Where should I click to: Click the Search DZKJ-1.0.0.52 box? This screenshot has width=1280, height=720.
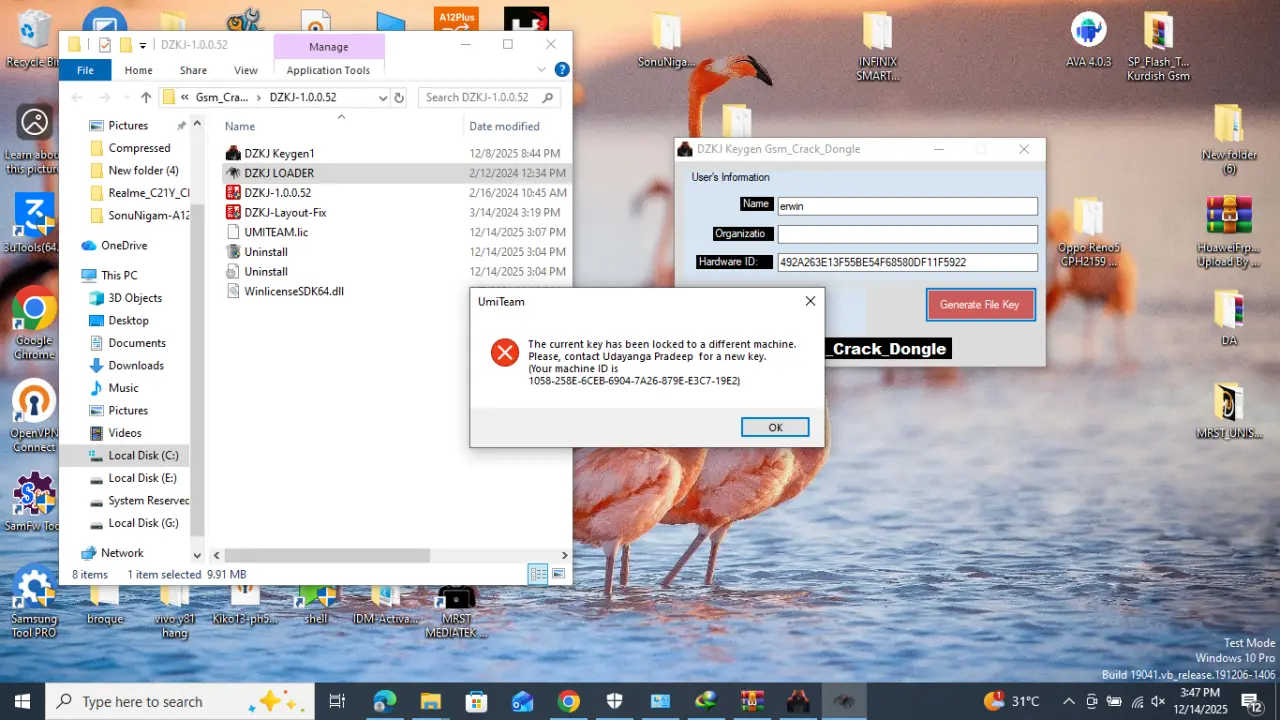pyautogui.click(x=489, y=97)
